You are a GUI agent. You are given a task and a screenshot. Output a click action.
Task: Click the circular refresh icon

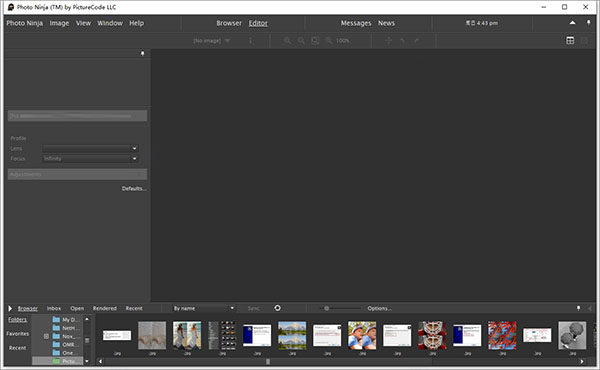pyautogui.click(x=277, y=308)
